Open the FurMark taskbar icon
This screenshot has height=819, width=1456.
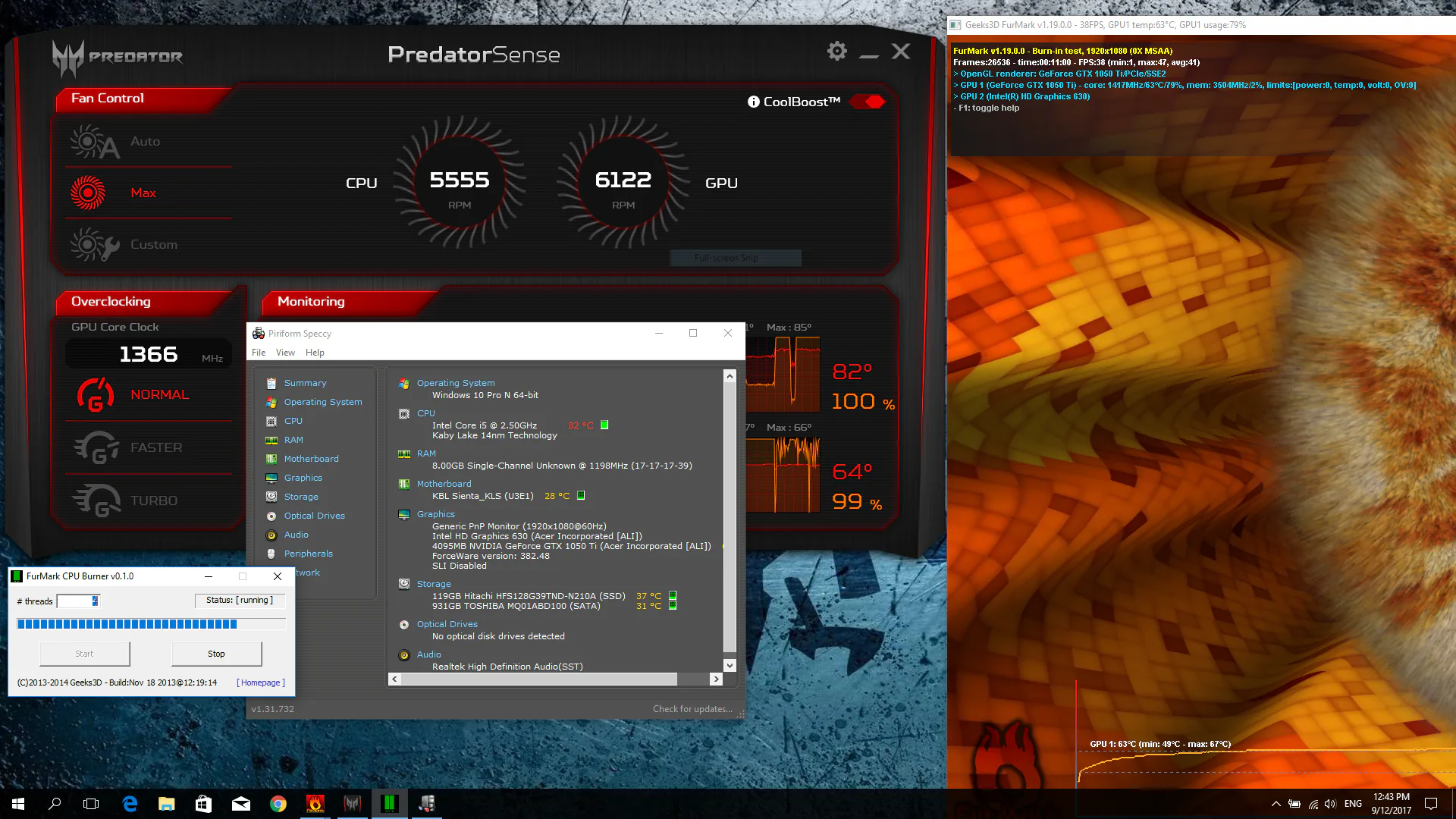click(x=315, y=804)
